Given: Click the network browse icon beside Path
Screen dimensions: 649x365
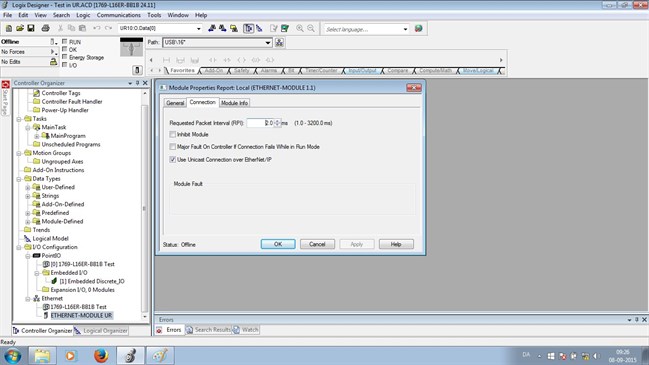Looking at the screenshot, I should (x=279, y=43).
